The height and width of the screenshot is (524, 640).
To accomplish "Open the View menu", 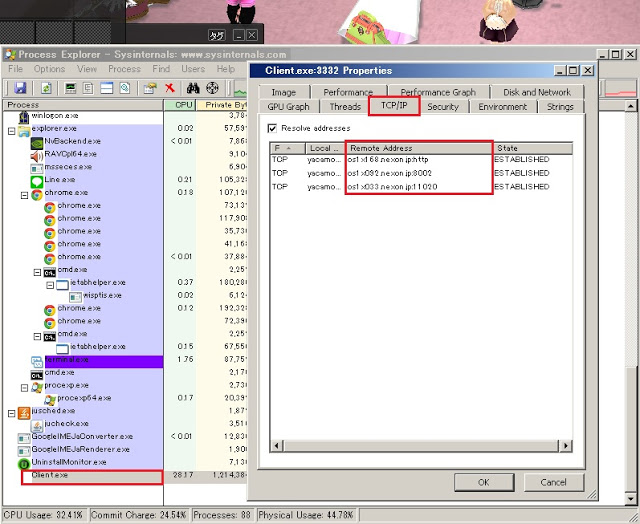I will (x=87, y=69).
